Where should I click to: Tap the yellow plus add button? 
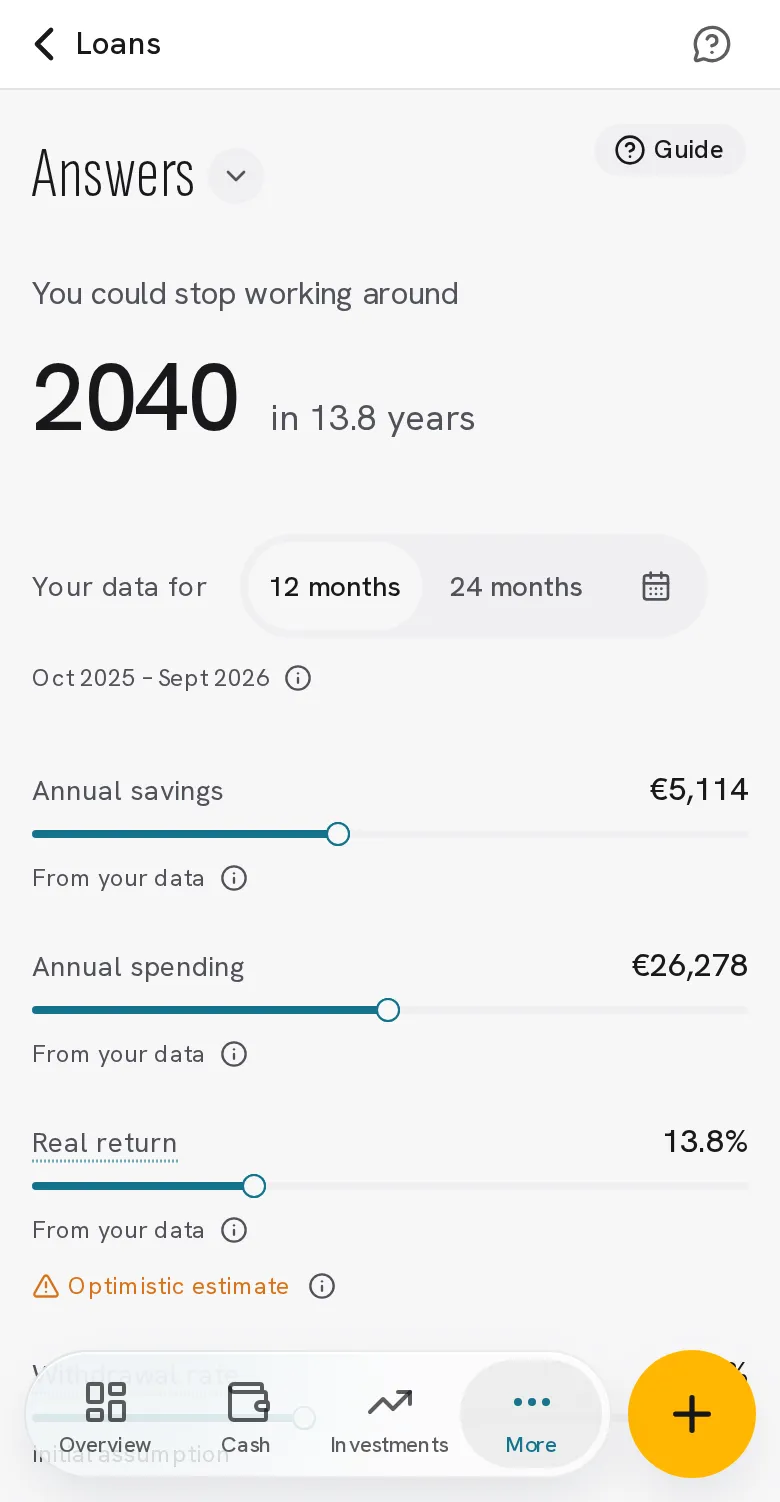[x=691, y=1414]
